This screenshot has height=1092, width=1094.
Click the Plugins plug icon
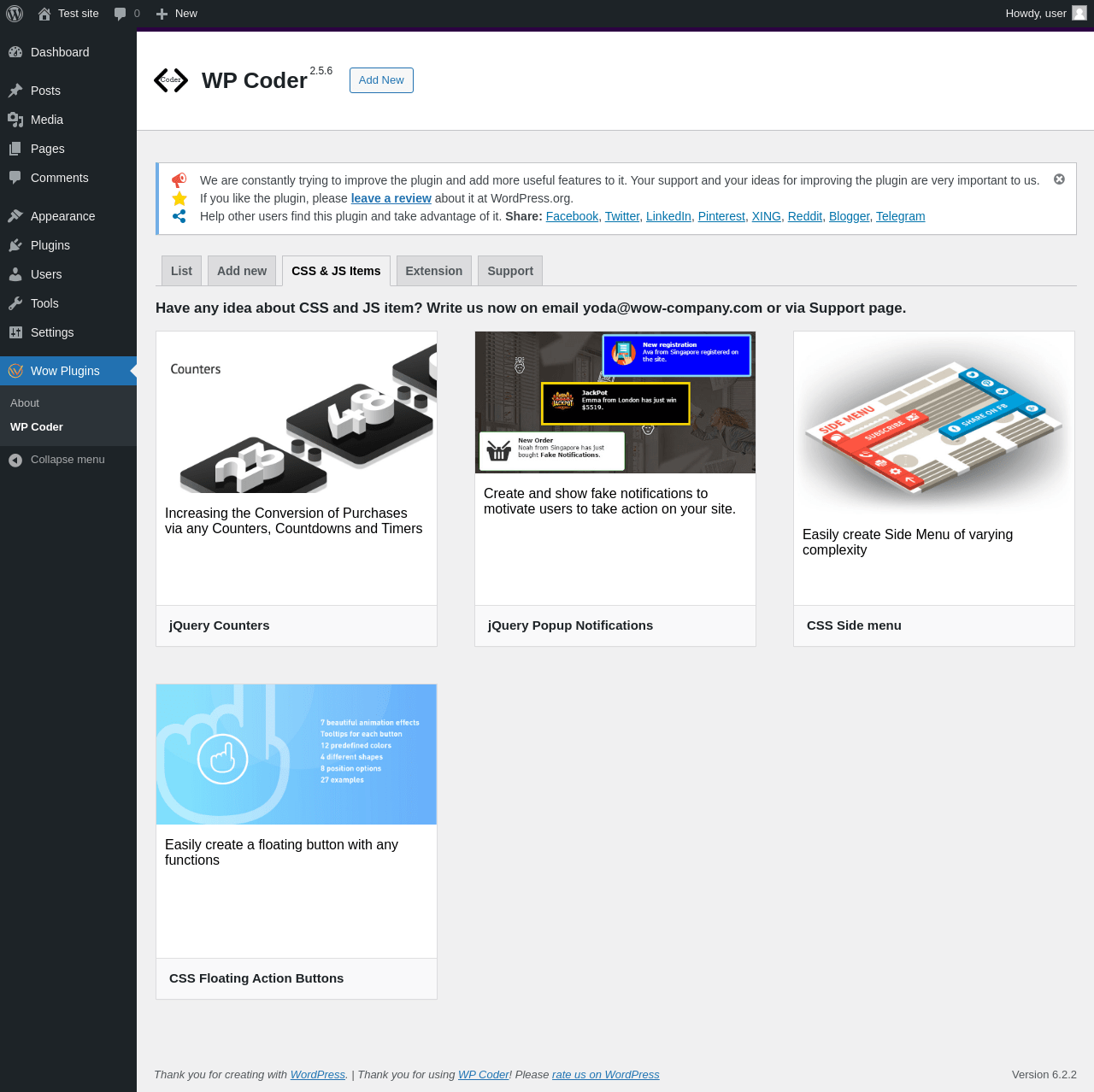15,245
